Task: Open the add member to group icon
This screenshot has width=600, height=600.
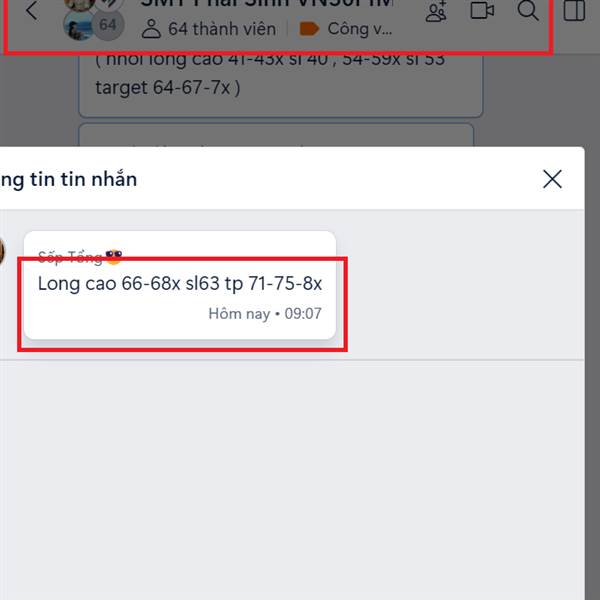Action: pyautogui.click(x=436, y=11)
